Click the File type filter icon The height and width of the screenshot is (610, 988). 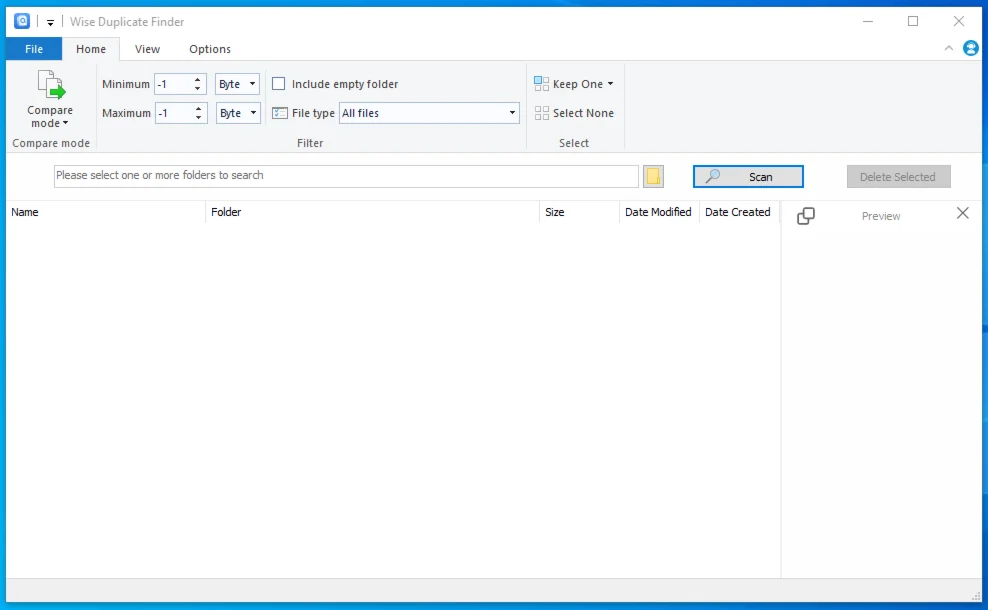pyautogui.click(x=280, y=113)
